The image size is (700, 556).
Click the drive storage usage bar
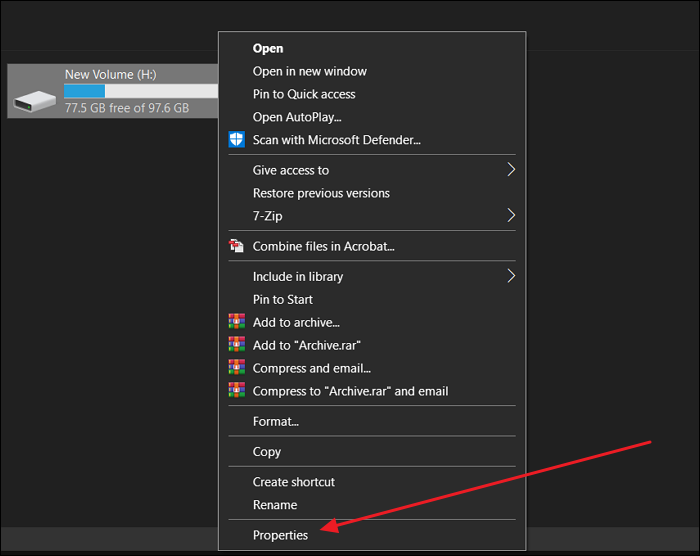point(140,91)
